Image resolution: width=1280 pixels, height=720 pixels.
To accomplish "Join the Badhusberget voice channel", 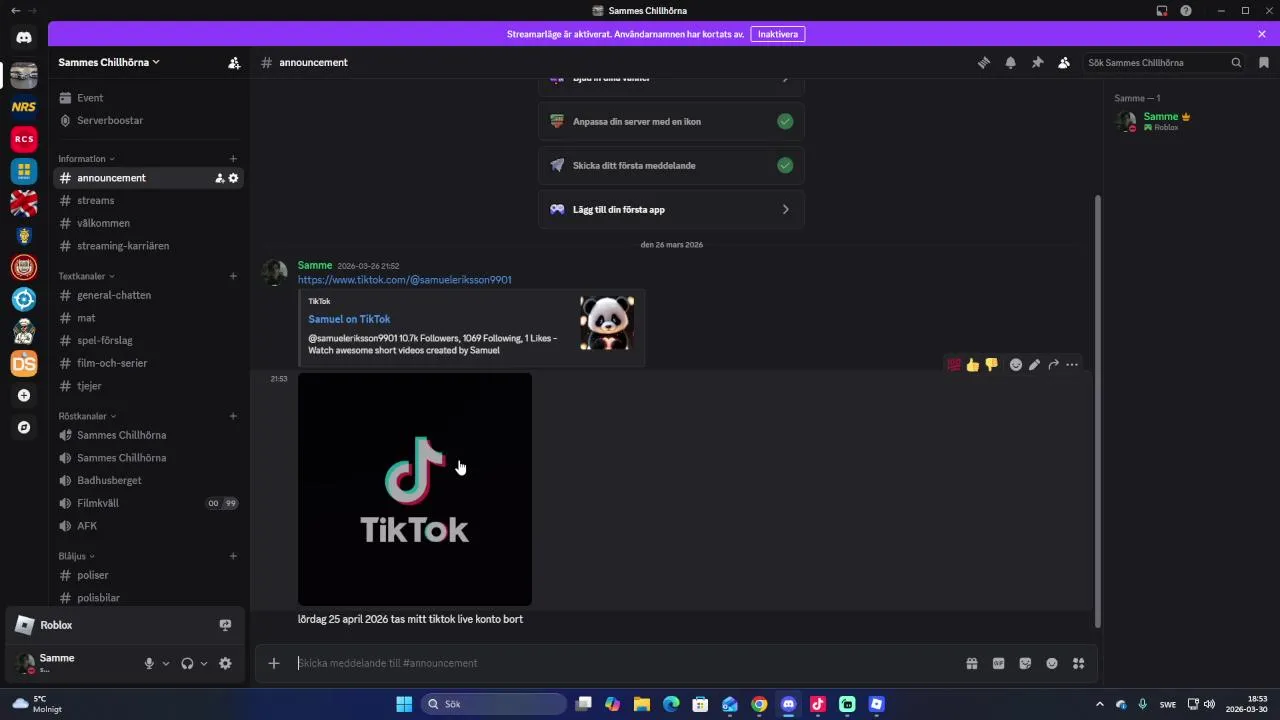I will pos(149,480).
